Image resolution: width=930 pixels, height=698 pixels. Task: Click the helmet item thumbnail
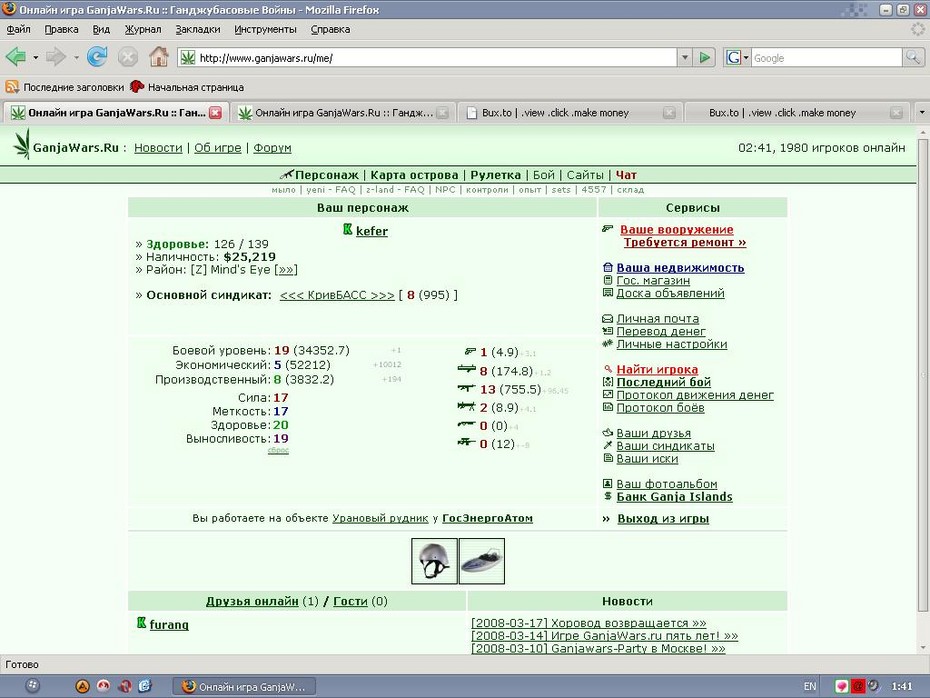point(434,561)
